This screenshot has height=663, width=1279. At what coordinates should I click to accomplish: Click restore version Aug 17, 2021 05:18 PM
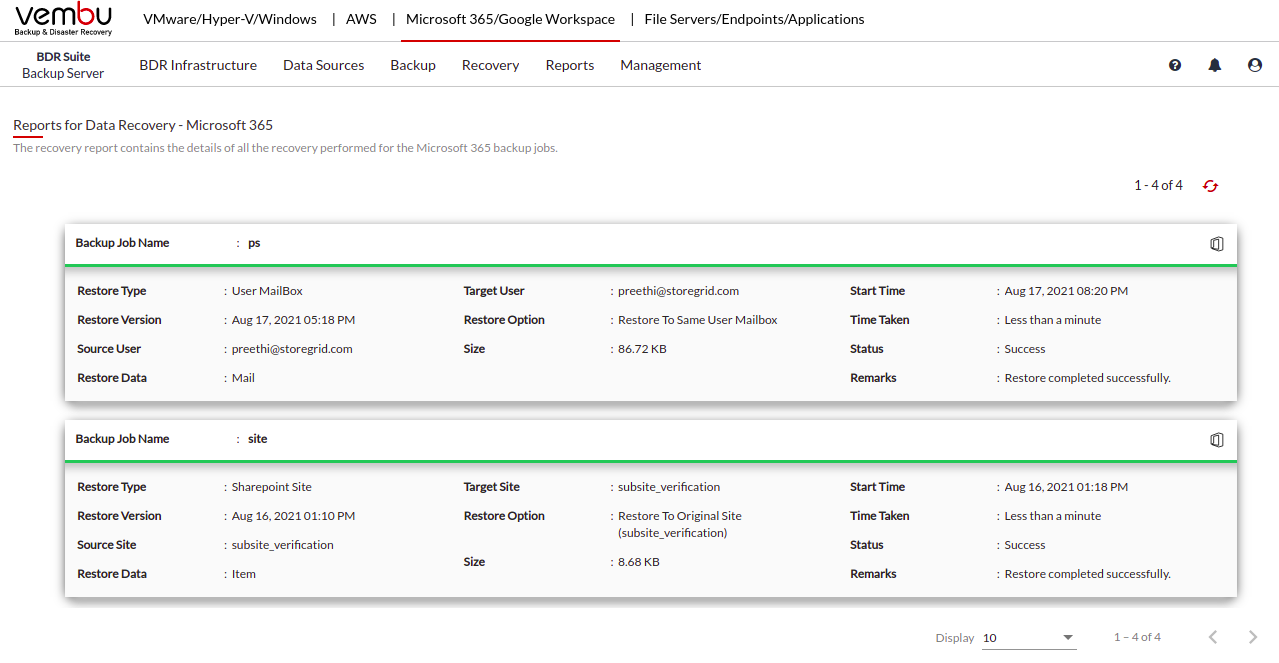click(x=293, y=320)
